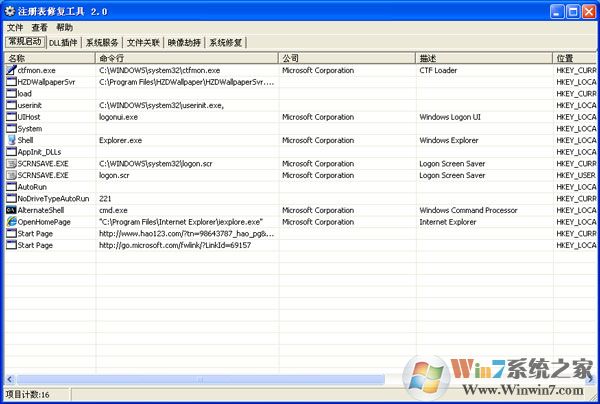Image resolution: width=600 pixels, height=404 pixels.
Task: Click the Windows Explorer description
Action: [x=449, y=140]
